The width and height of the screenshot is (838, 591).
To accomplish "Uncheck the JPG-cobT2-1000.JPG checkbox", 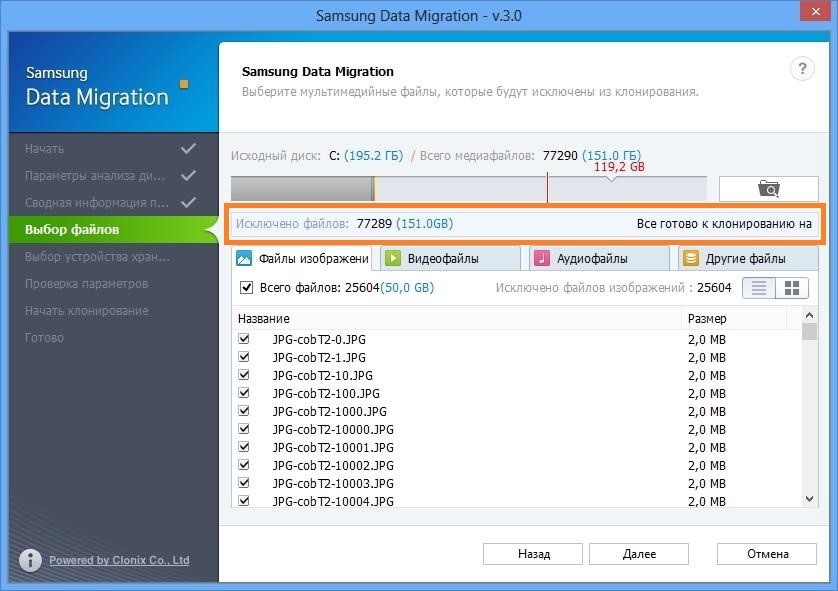I will pyautogui.click(x=244, y=411).
